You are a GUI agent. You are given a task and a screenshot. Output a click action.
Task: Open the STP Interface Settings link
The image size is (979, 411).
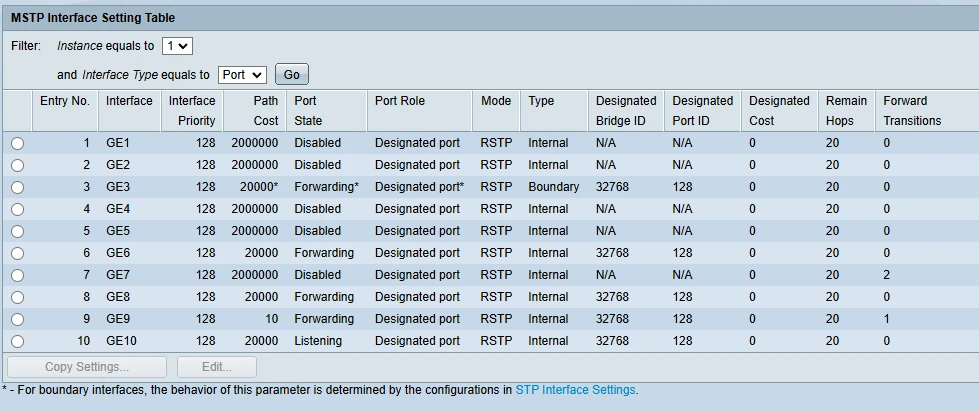575,390
